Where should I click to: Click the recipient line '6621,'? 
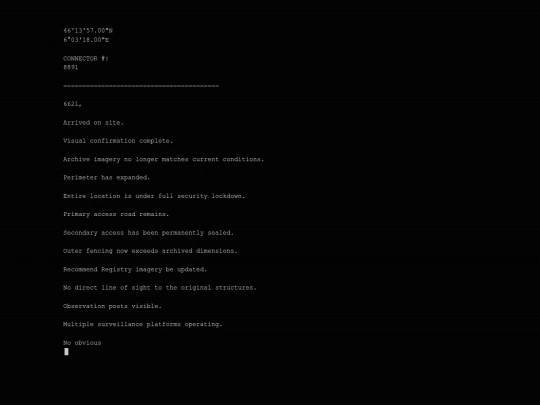(x=72, y=104)
